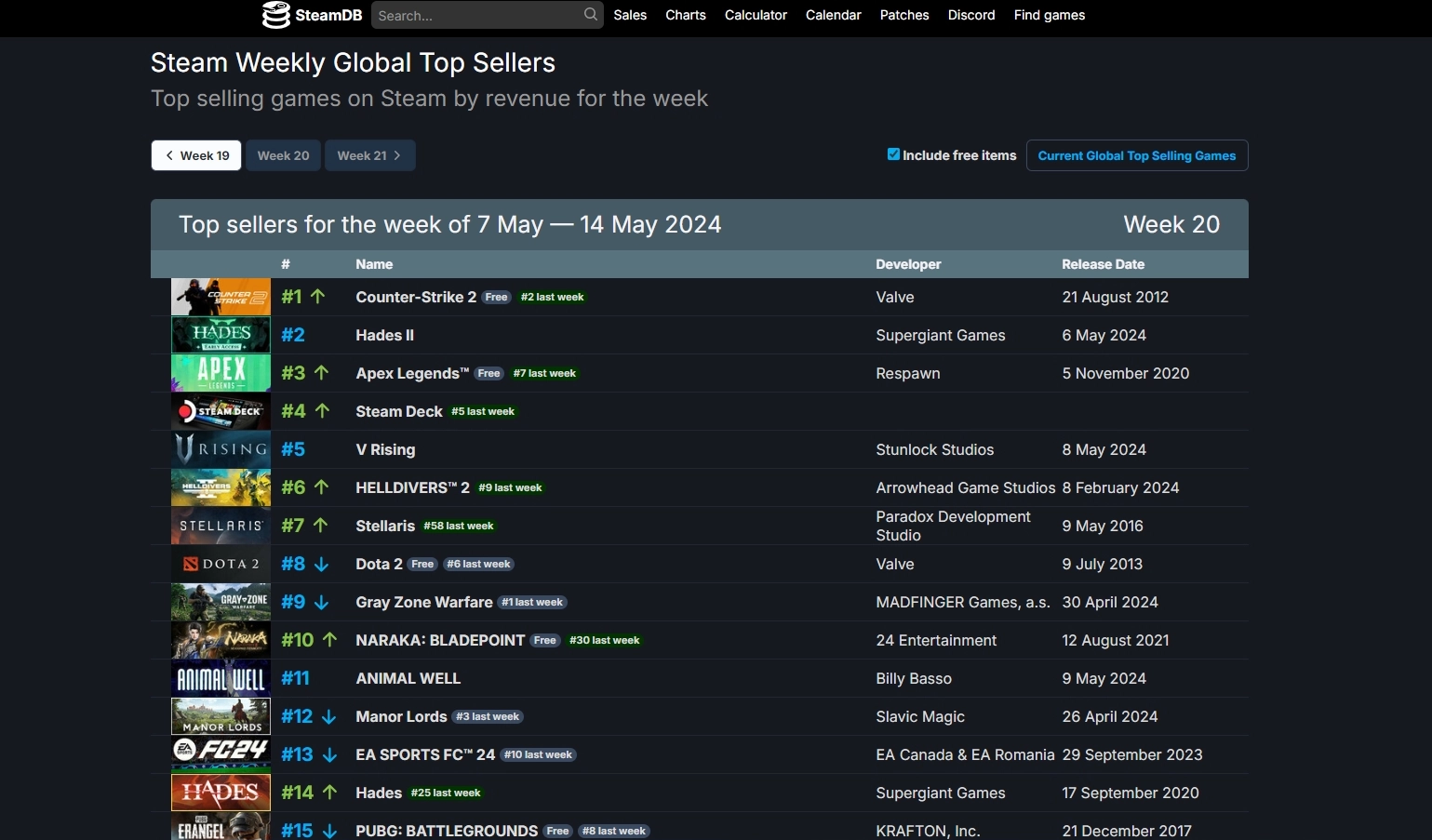The image size is (1432, 840).
Task: Click down arrow beside #9 rank
Action: pyautogui.click(x=321, y=603)
